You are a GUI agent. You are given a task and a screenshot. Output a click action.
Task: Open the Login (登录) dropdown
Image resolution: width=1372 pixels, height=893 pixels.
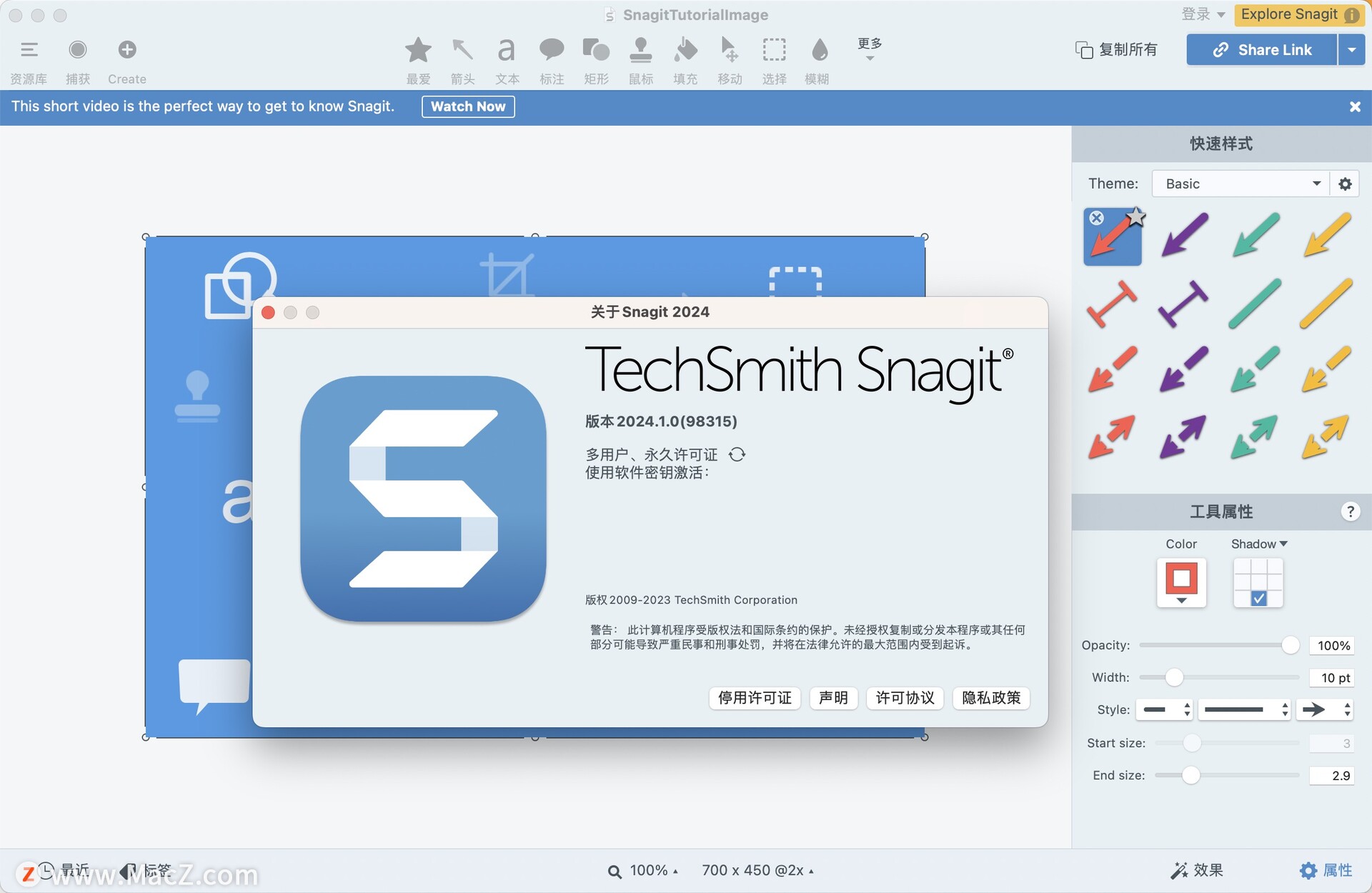[x=1203, y=14]
